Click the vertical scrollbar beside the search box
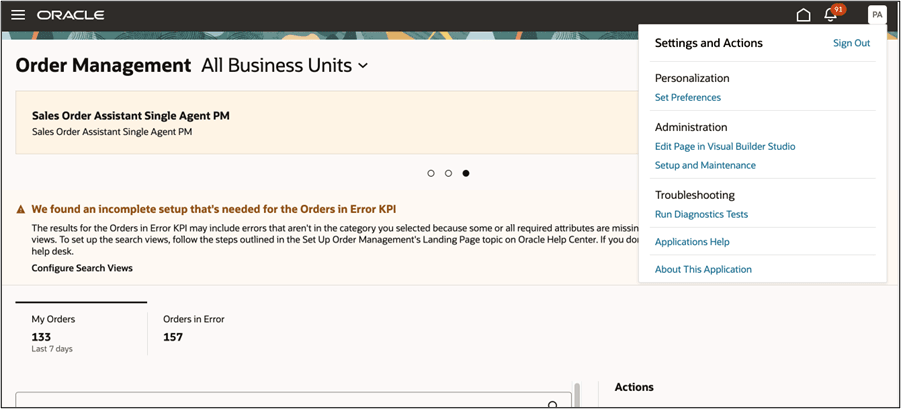901x409 pixels. 577,395
